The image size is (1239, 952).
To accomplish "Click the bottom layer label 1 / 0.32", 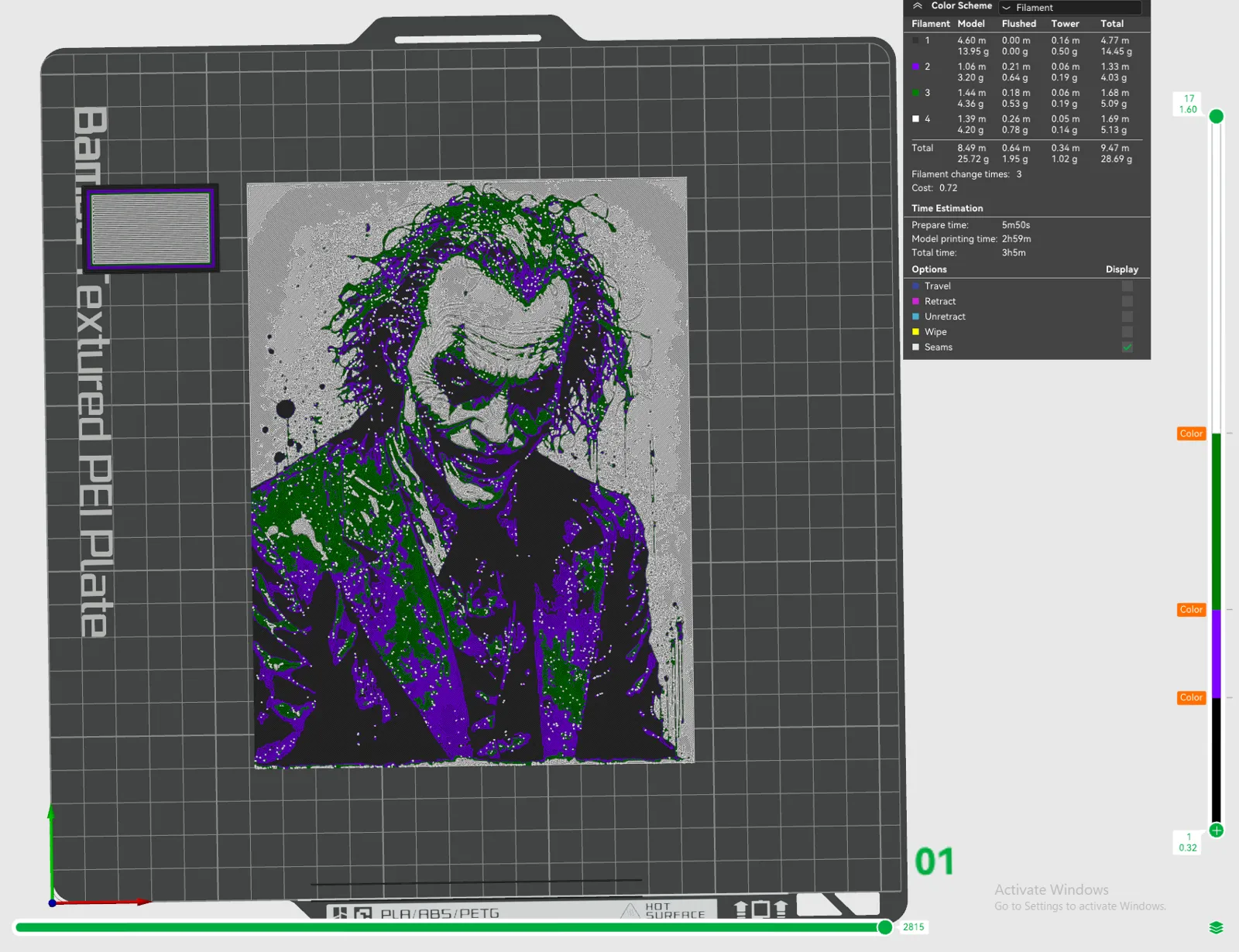I will (x=1188, y=842).
